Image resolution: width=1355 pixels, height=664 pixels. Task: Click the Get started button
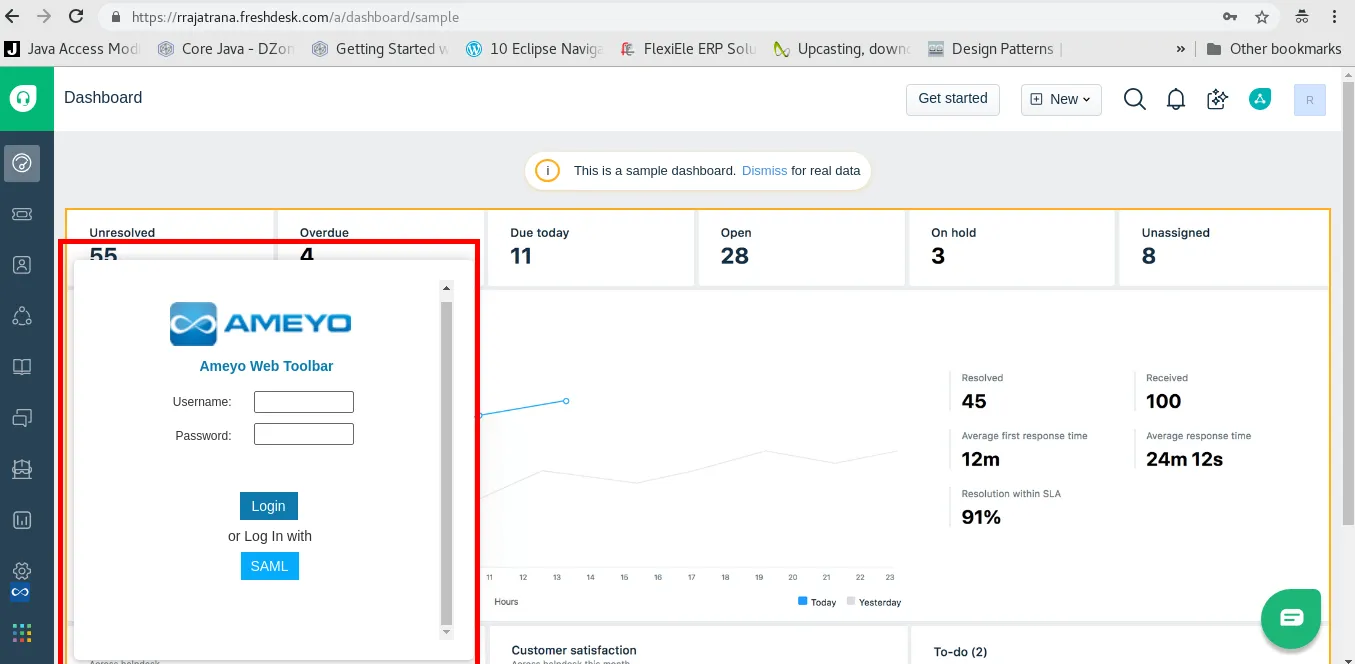coord(953,99)
